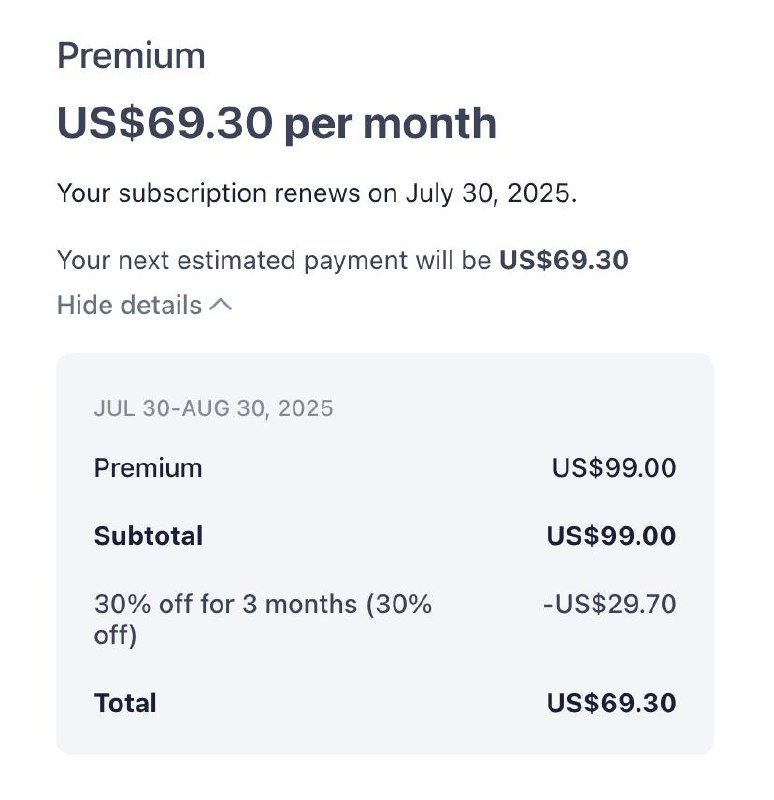The image size is (774, 800).
Task: Click the "30% off for 3 months" discount label
Action: coord(262,604)
